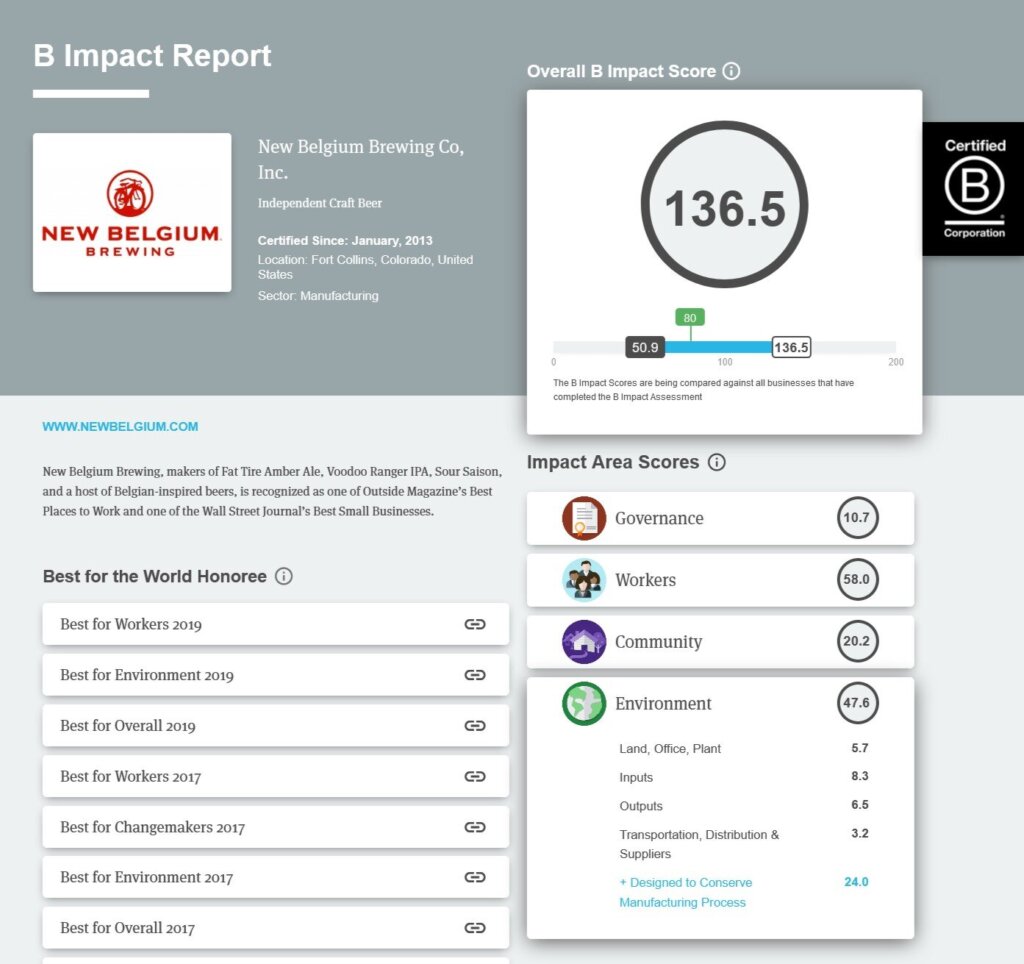This screenshot has width=1024, height=964.
Task: Click the 6.5 Outputs value
Action: pyautogui.click(x=859, y=805)
